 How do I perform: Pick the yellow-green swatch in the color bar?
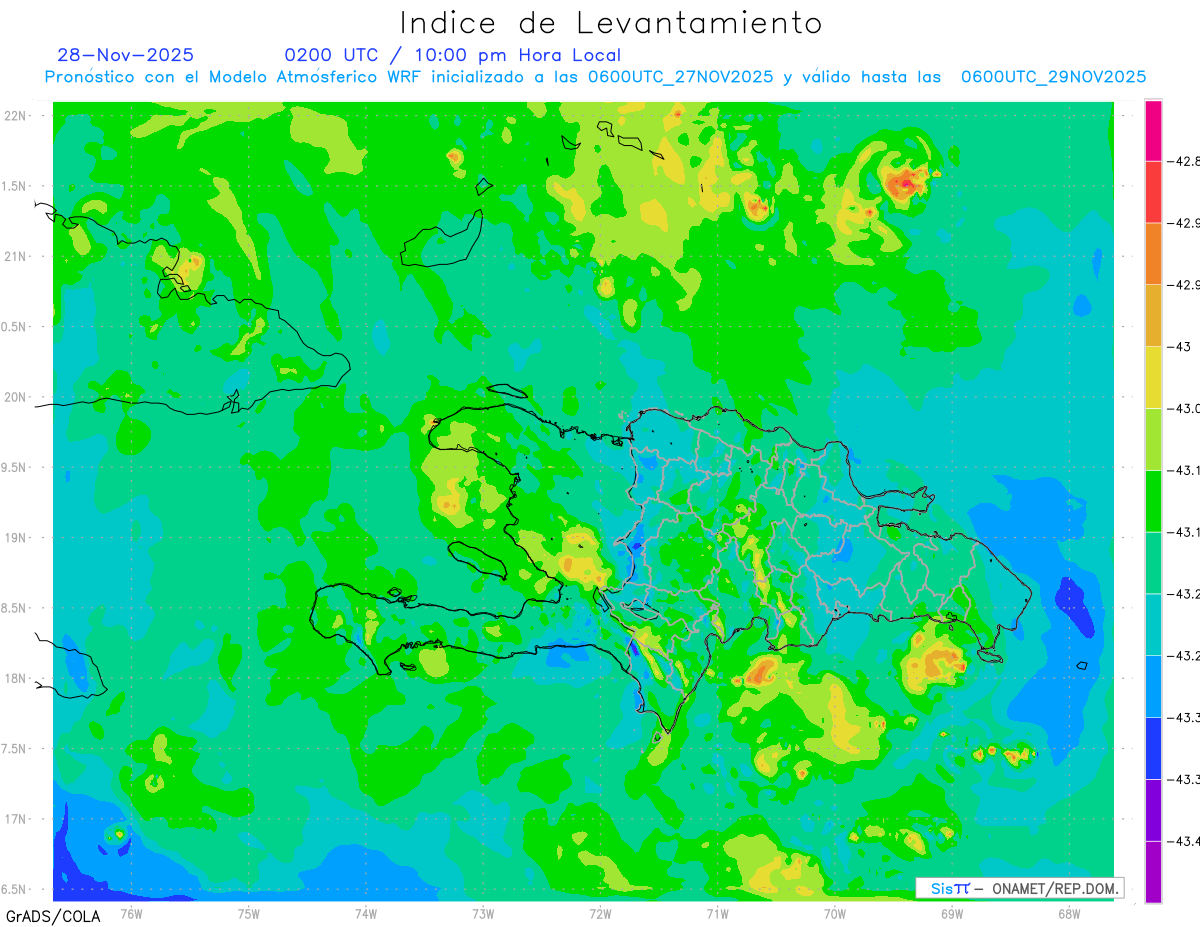[x=1153, y=439]
